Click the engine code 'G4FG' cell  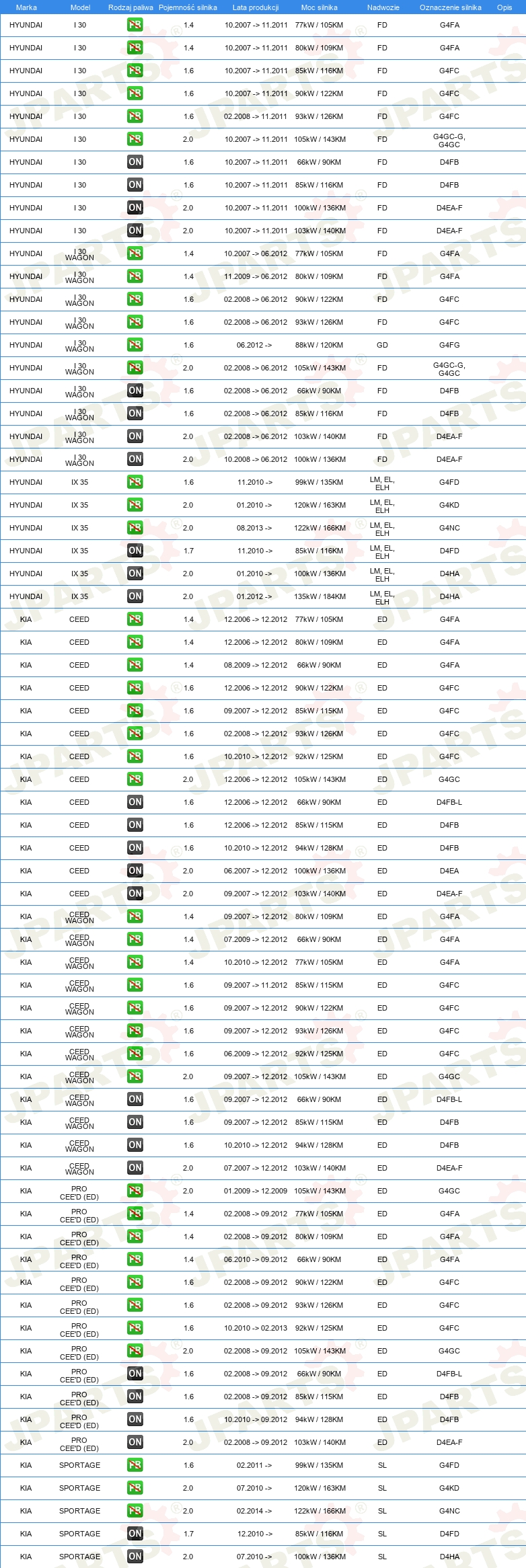(449, 345)
